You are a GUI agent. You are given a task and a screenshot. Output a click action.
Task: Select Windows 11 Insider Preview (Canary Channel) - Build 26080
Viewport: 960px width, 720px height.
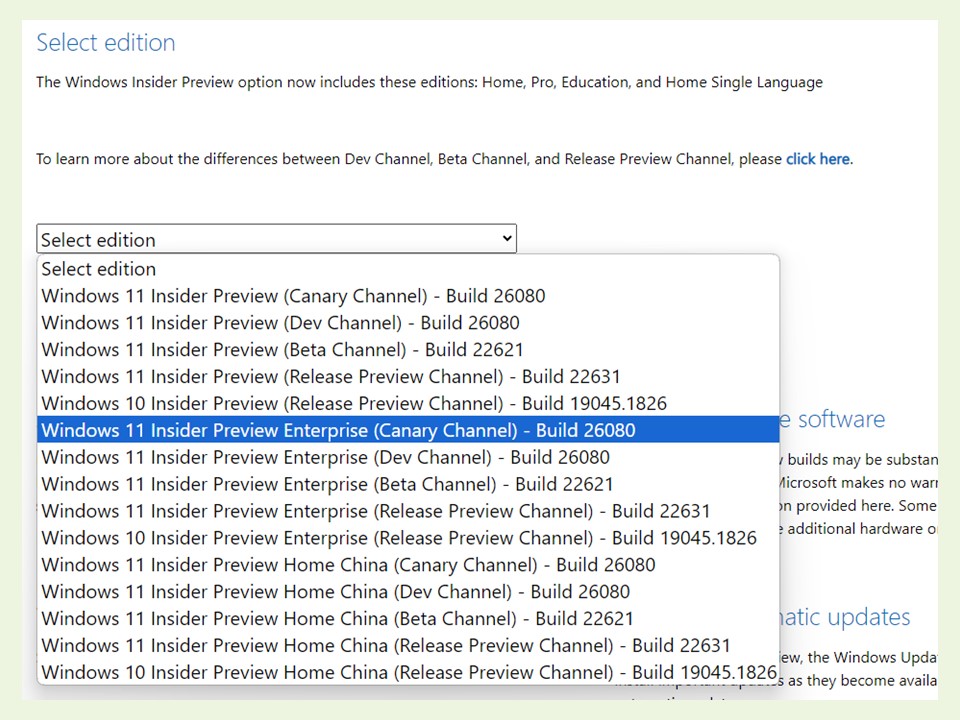tap(408, 296)
